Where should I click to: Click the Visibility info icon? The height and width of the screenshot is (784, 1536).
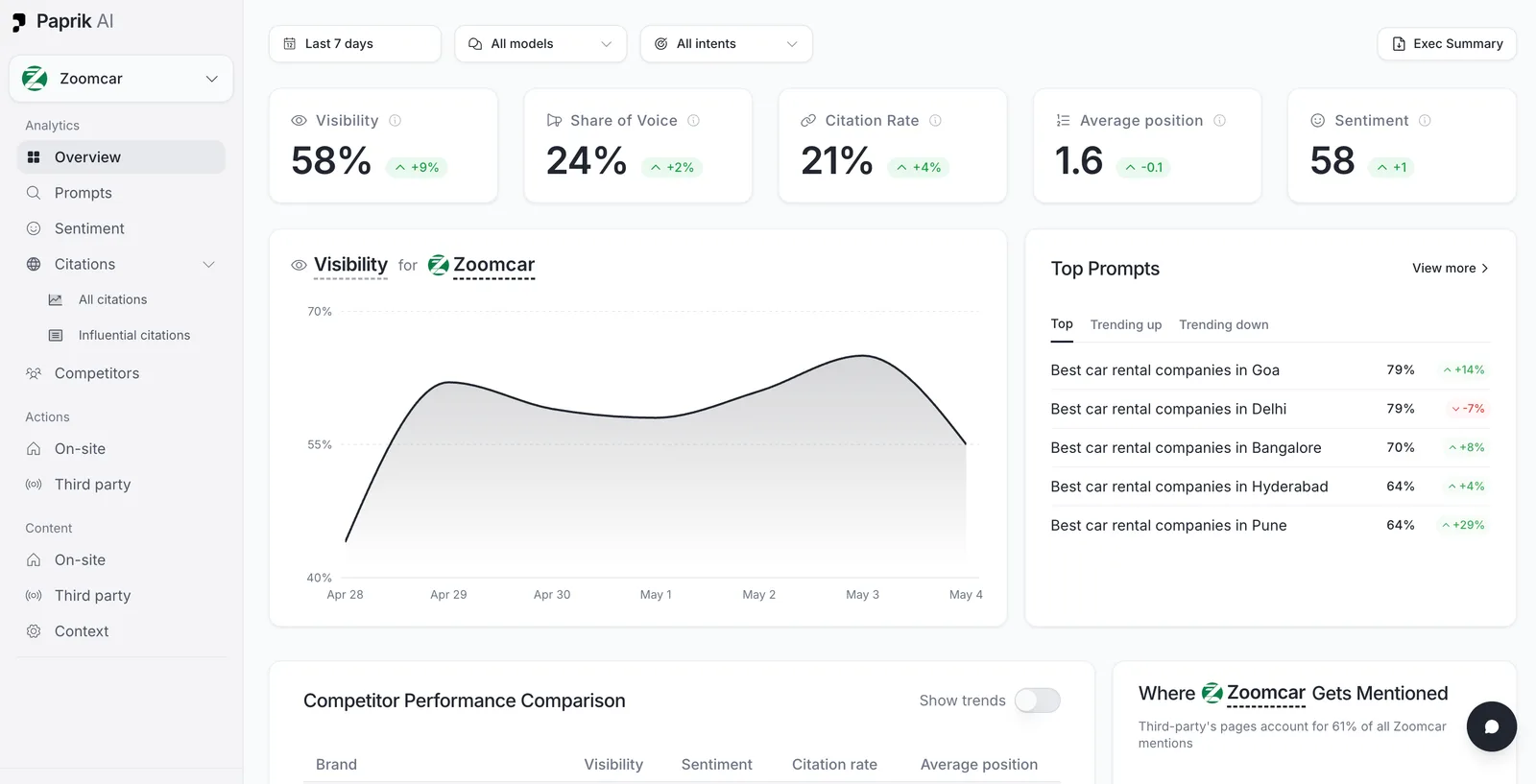click(x=395, y=121)
